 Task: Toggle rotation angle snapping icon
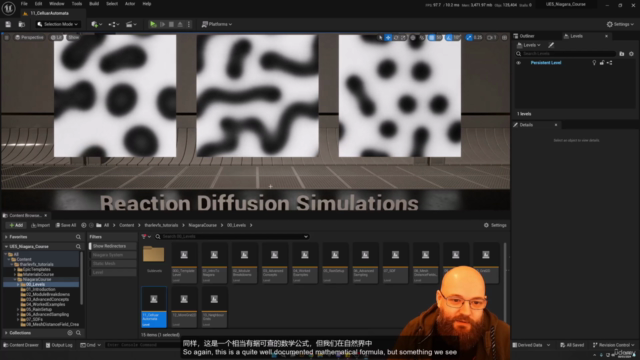[449, 38]
